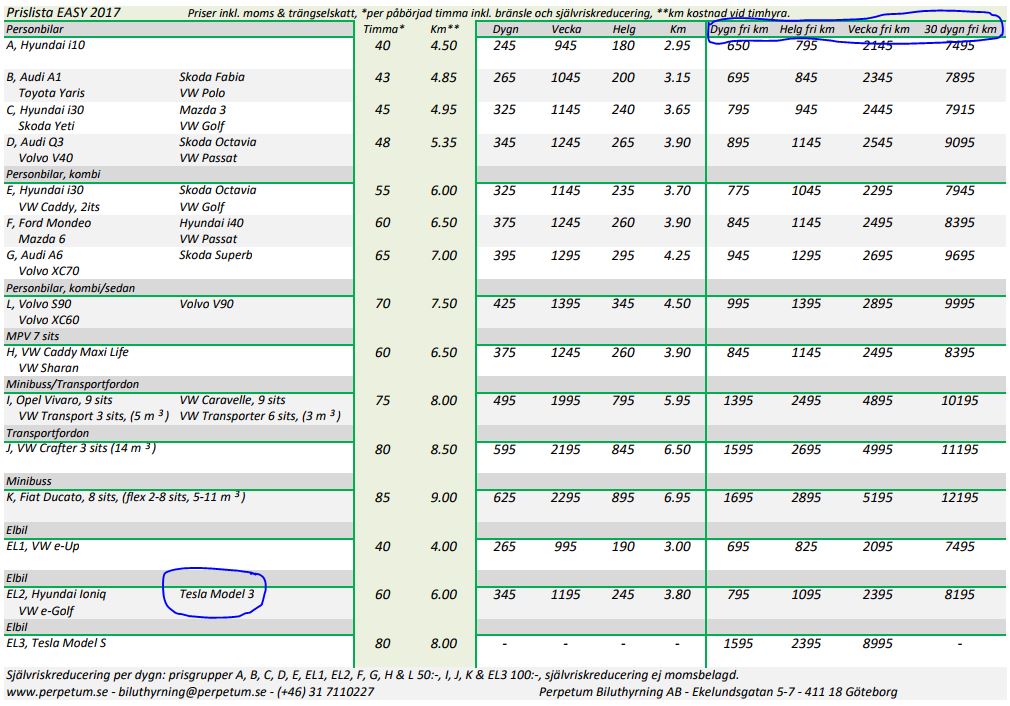Click the 9095 price in group D row
Viewport: 1010px width, 706px height.
click(960, 142)
